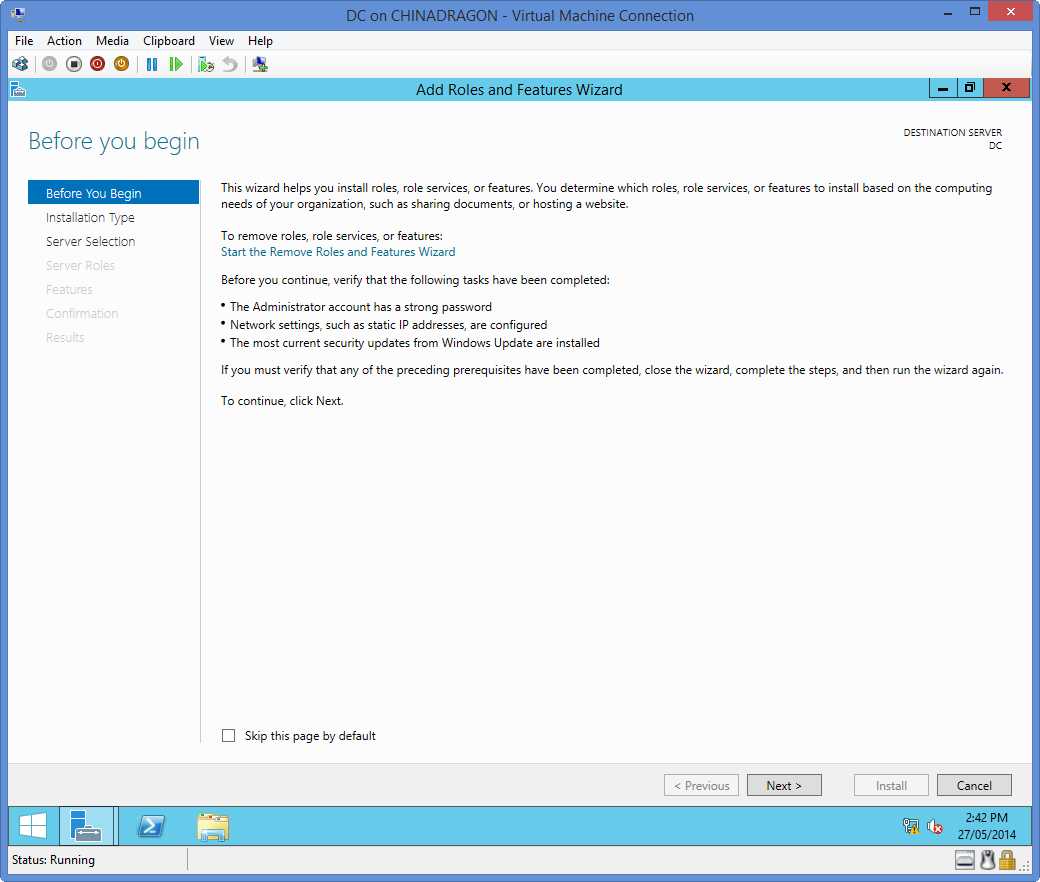Viewport: 1040px width, 882px height.
Task: Check Skip this page by default
Action: [229, 735]
